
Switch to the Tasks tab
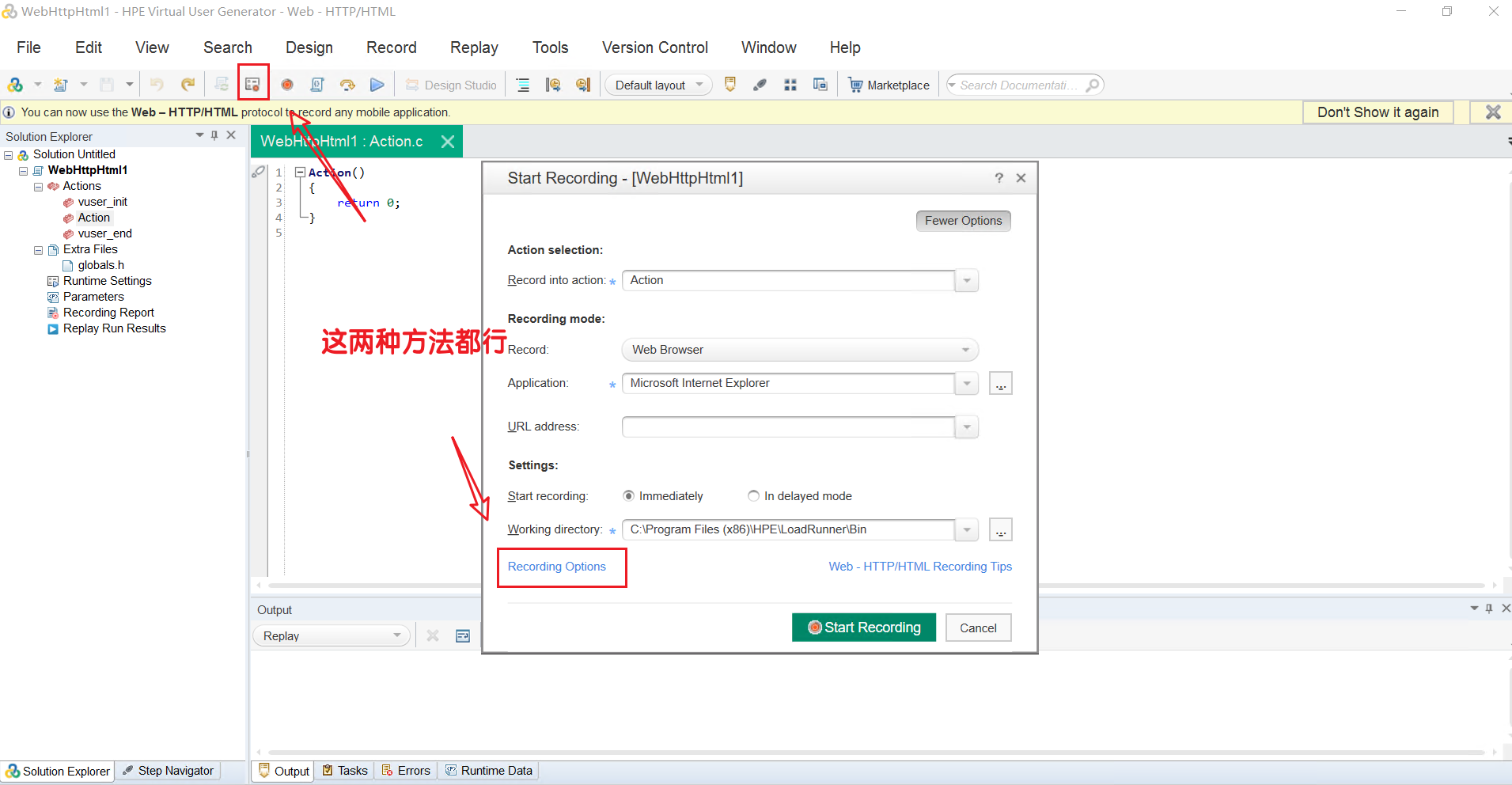point(345,771)
